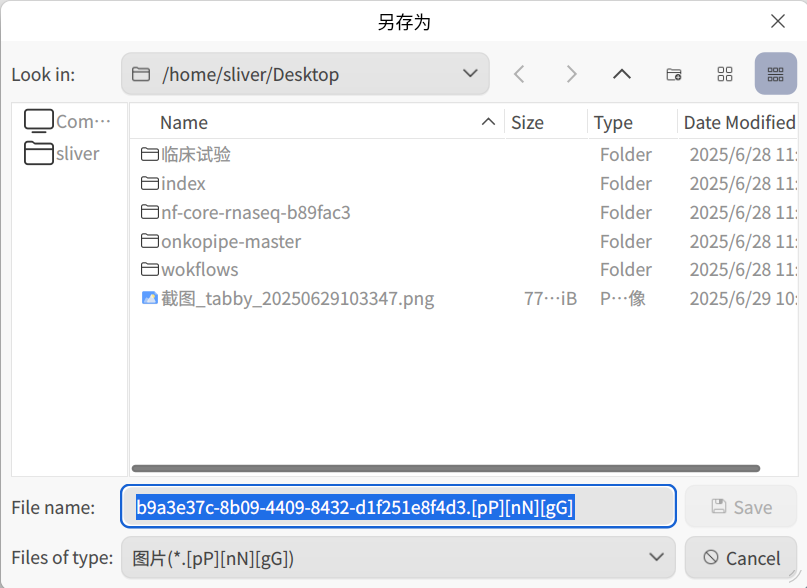Open the Files of type dropdown
This screenshot has width=807, height=588.
click(x=398, y=558)
